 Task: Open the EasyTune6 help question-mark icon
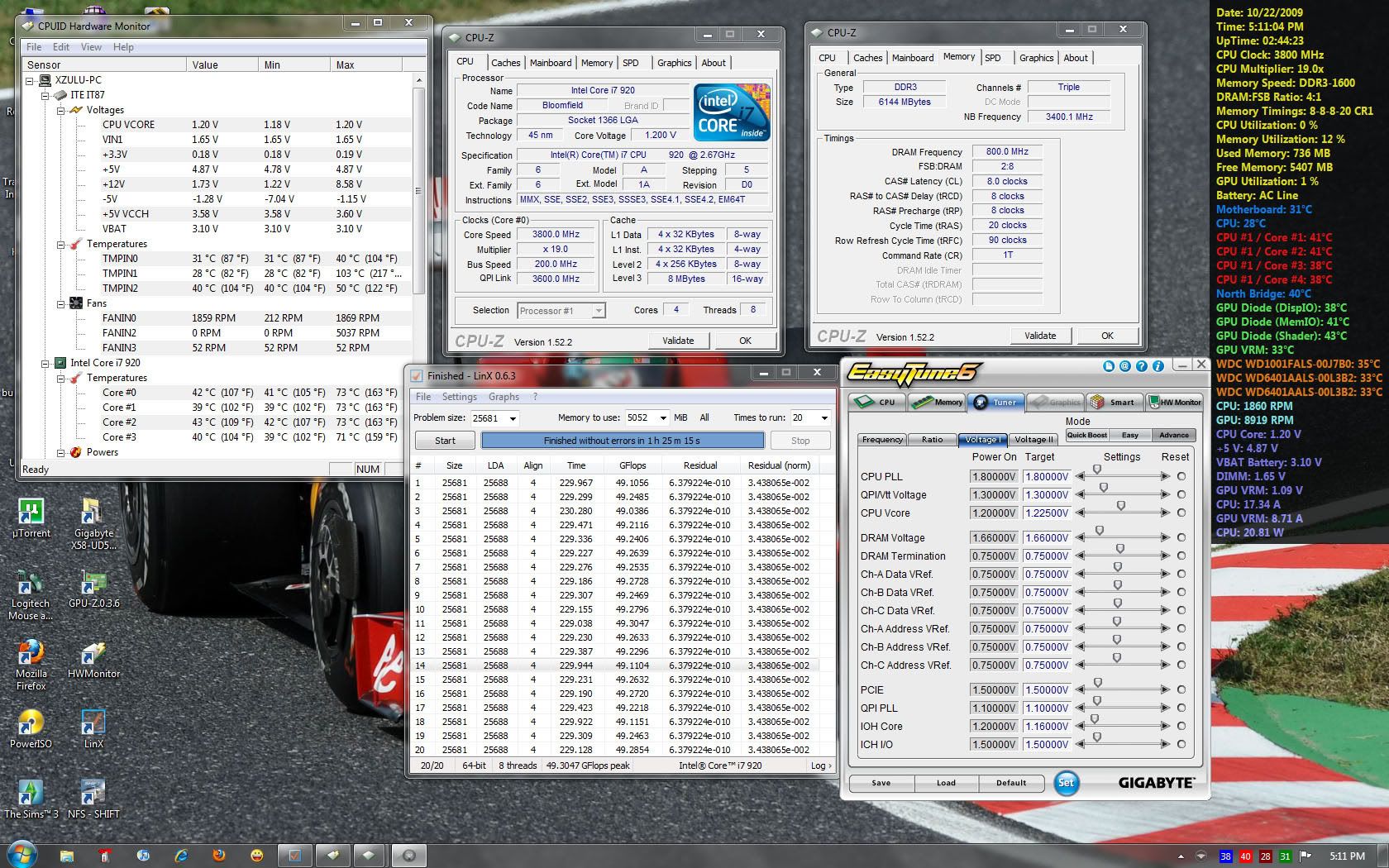pos(1142,366)
